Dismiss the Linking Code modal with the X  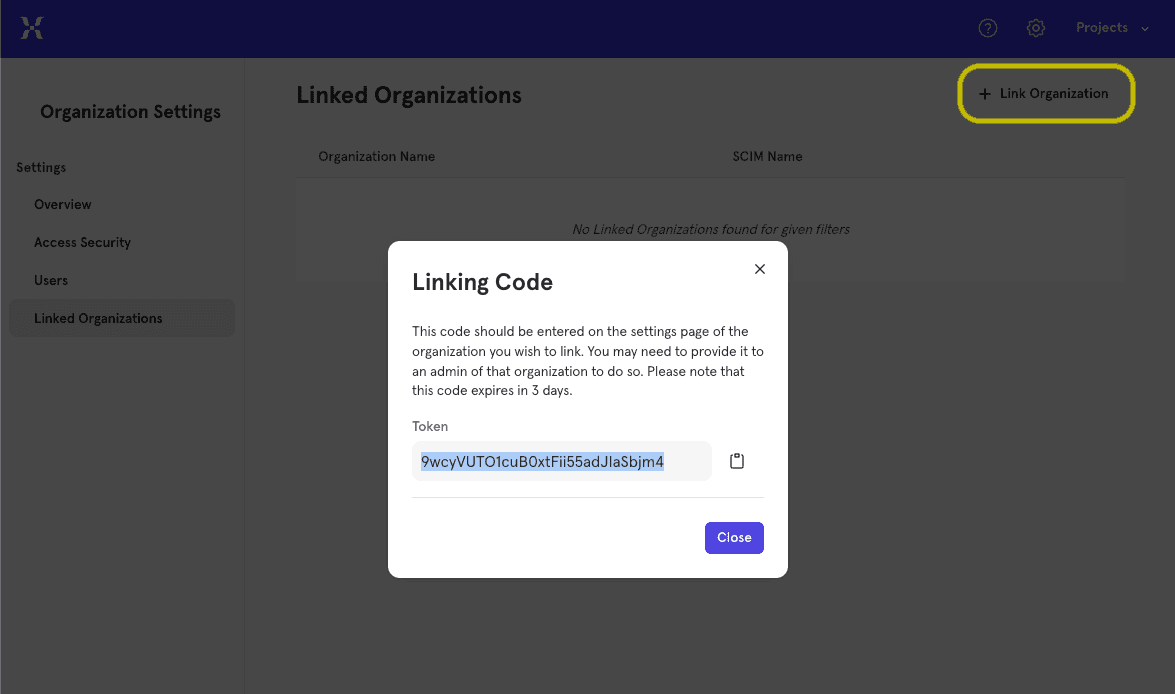[x=759, y=268]
